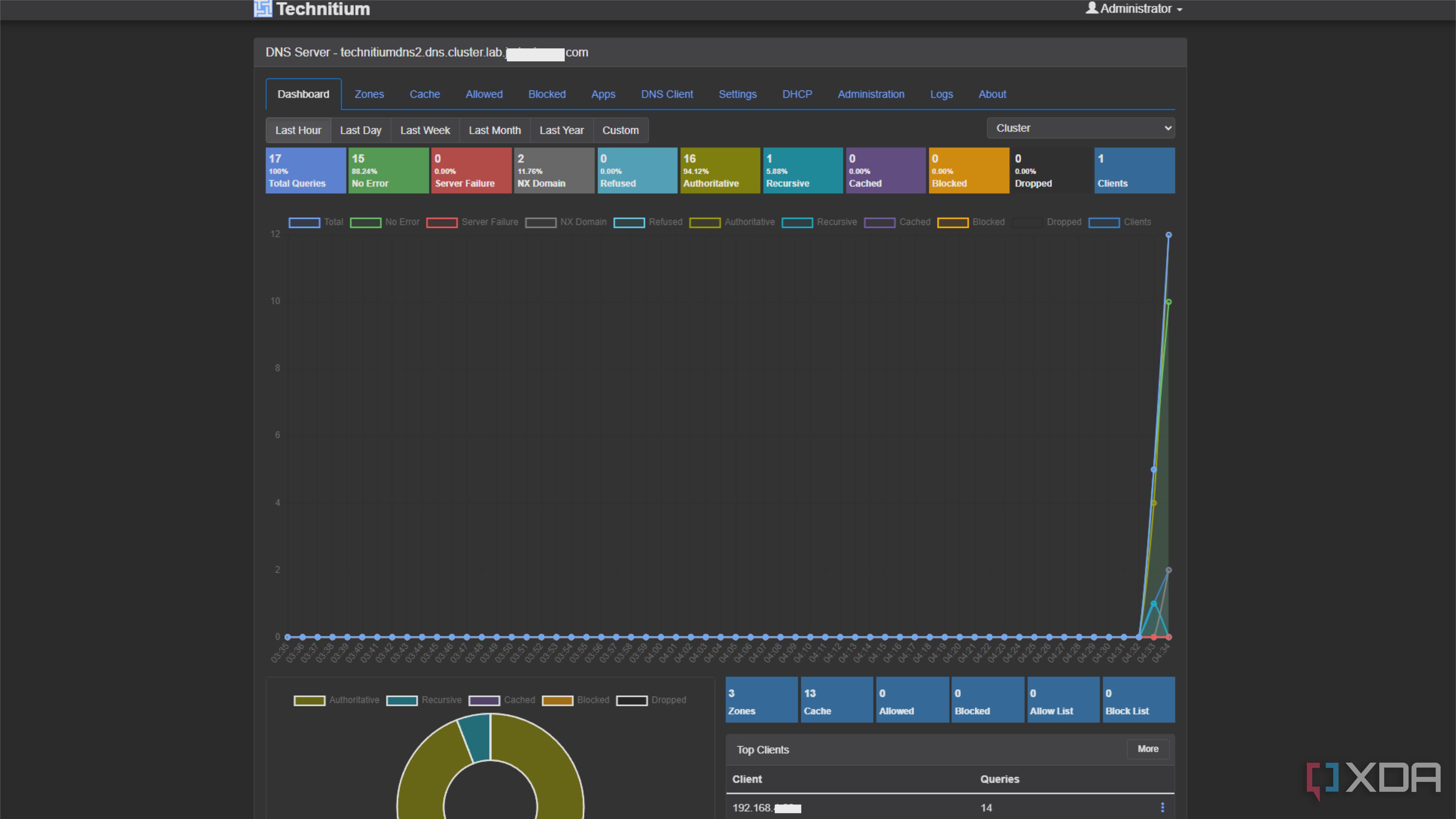Open the Settings tab
1456x819 pixels.
pyautogui.click(x=737, y=95)
